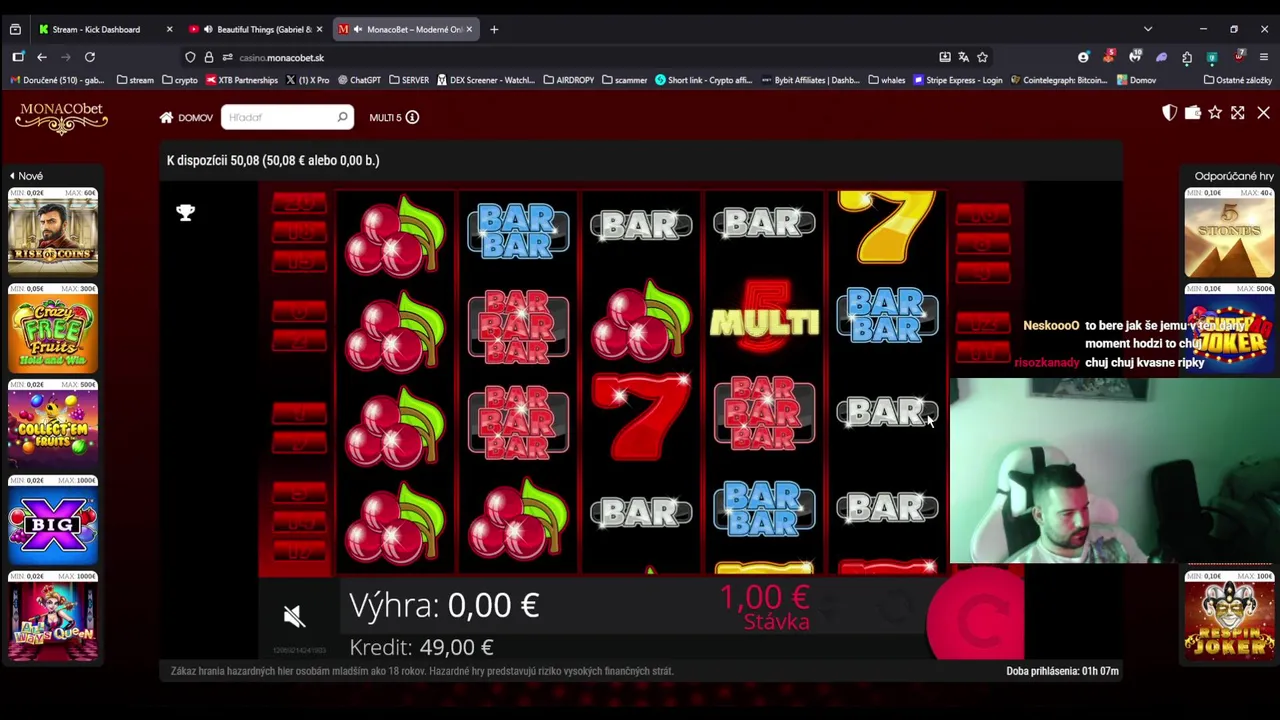Open the list all tabs dropdown

(1148, 29)
